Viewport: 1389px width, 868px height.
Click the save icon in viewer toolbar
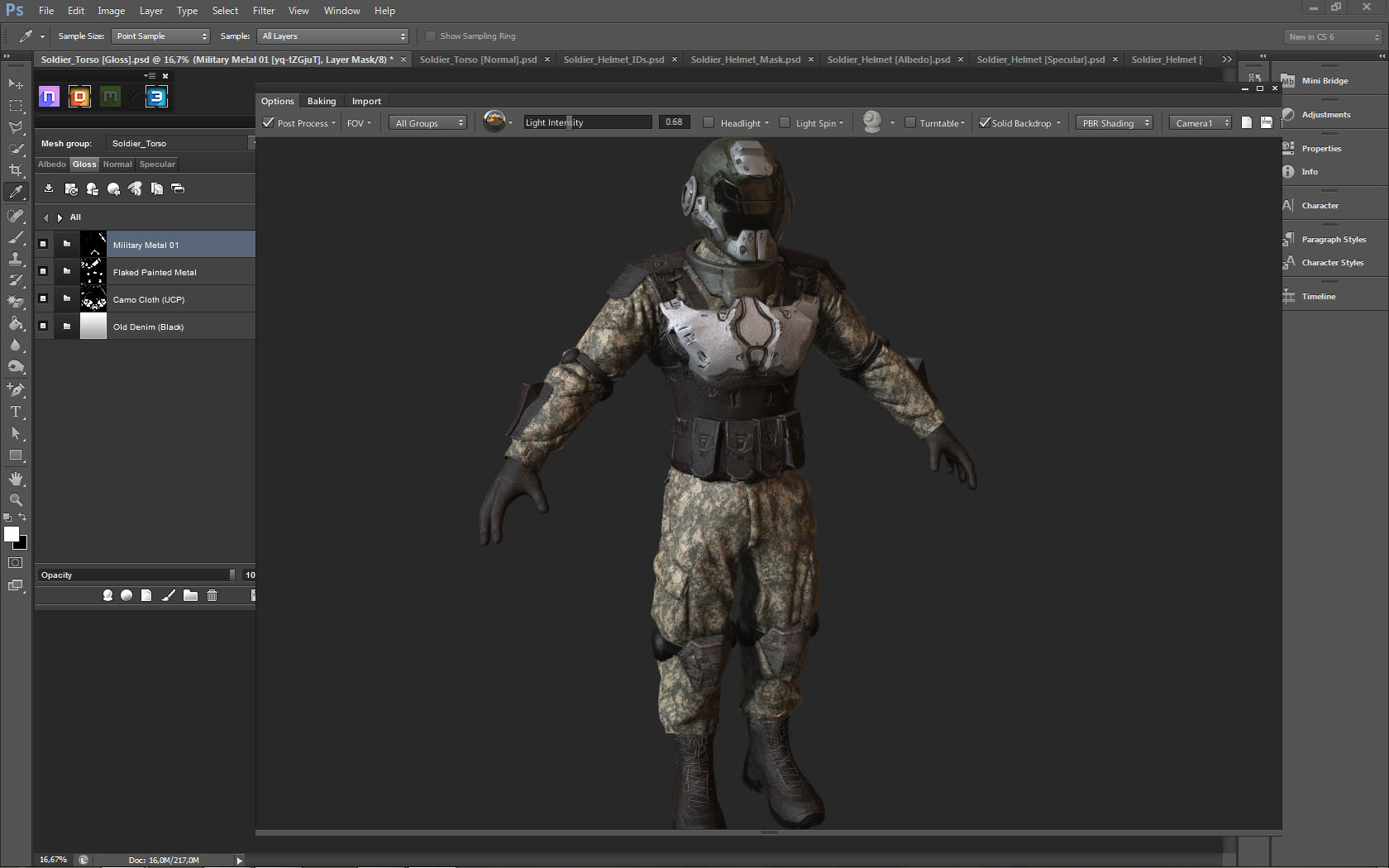(1266, 122)
